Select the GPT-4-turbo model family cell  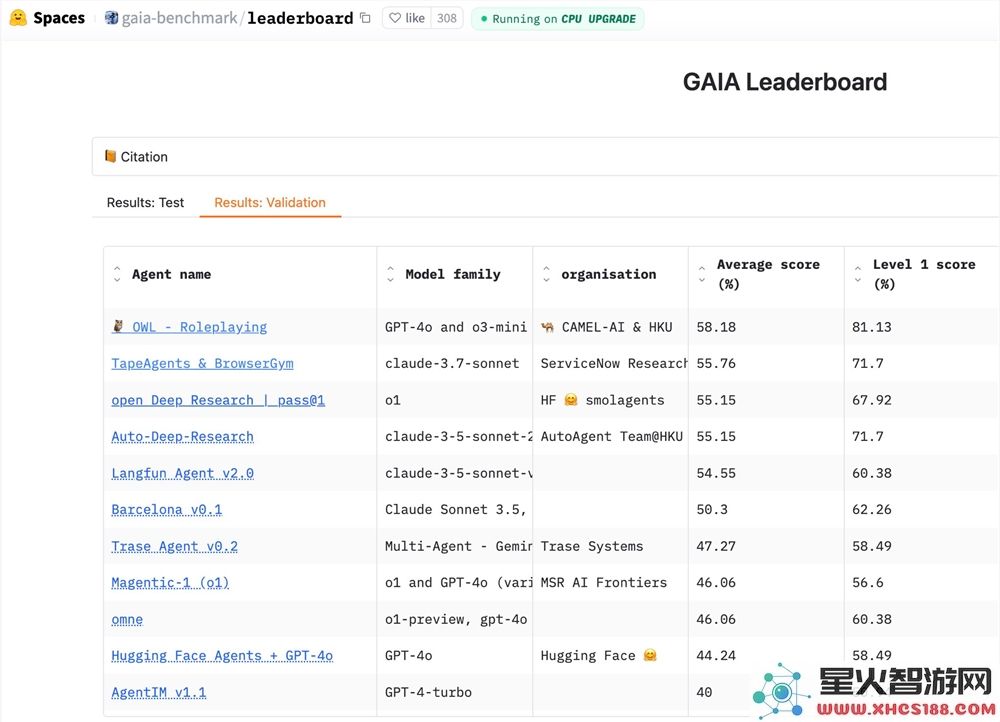[455, 692]
